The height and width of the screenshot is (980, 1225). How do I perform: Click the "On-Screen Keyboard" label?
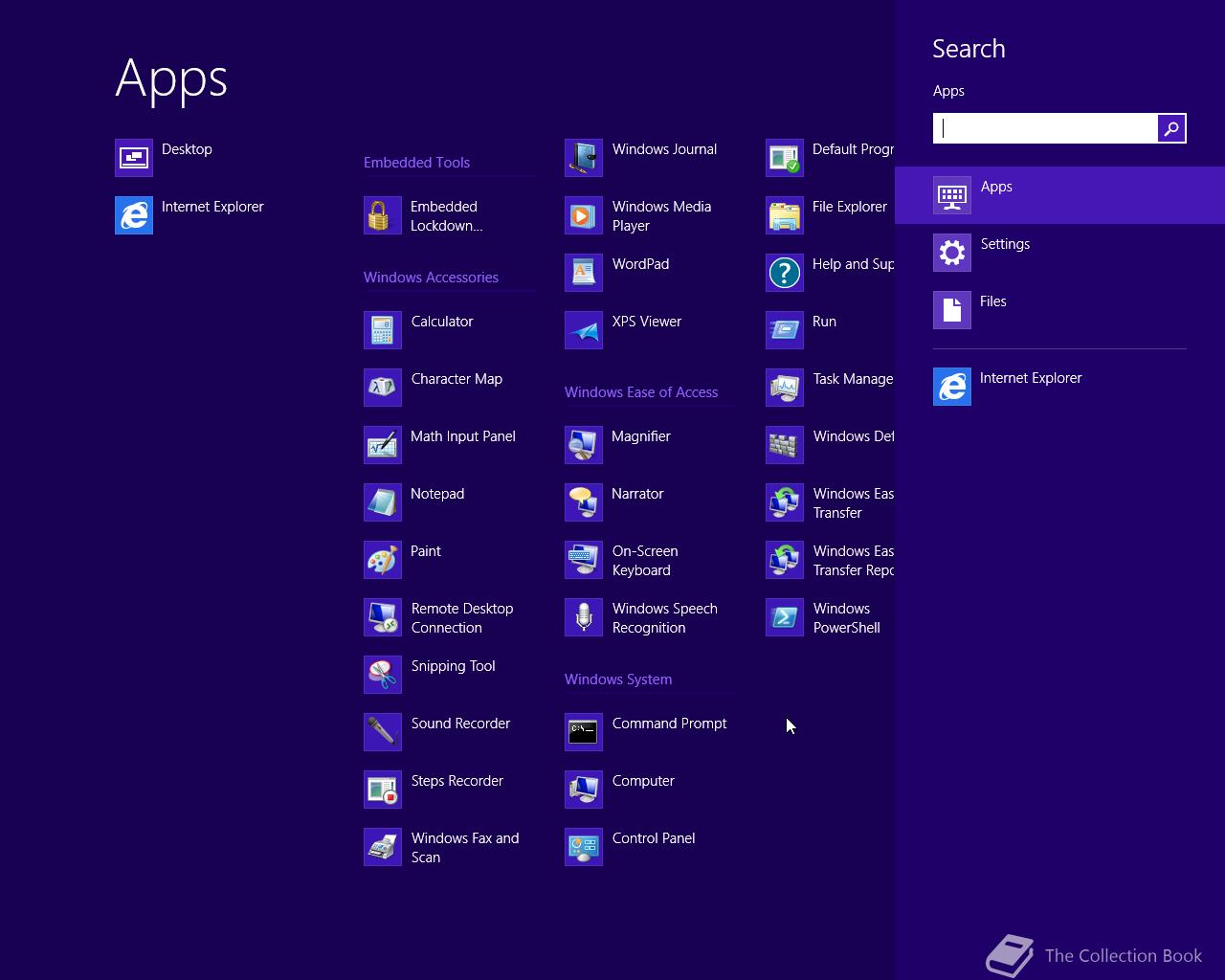(x=645, y=561)
